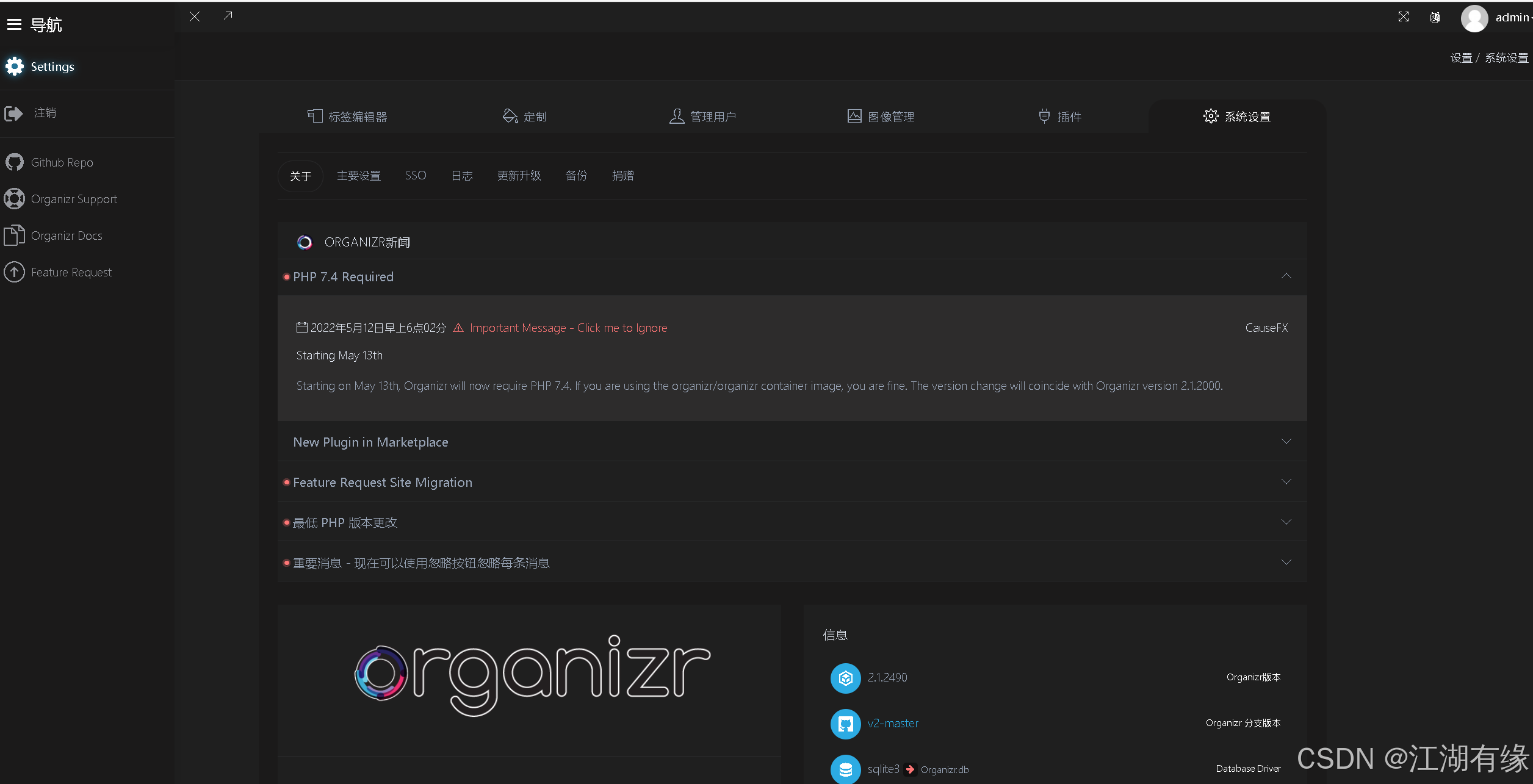
Task: Open Organizr Docs document icon
Action: point(13,236)
